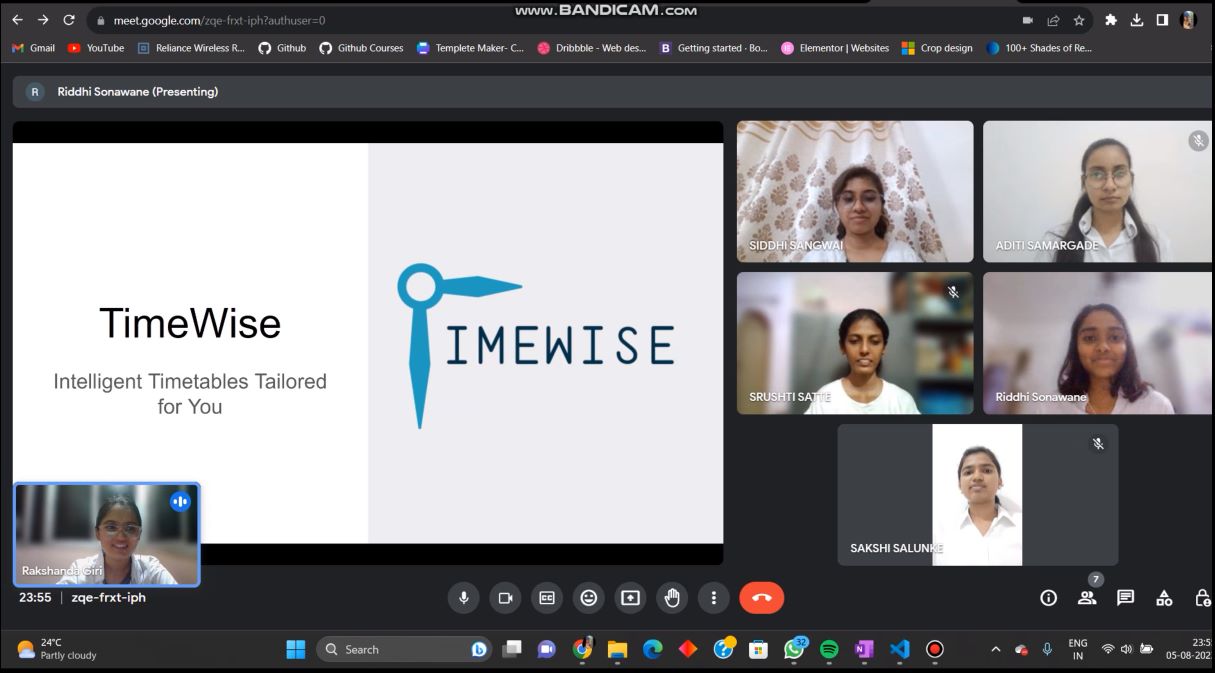Raise your hand in the meeting
This screenshot has height=673, width=1215.
[x=671, y=597]
